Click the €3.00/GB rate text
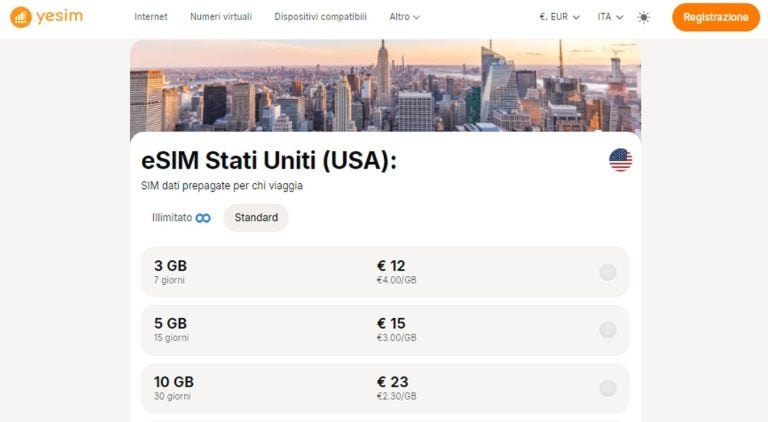Screen dimensions: 768x422 click(x=396, y=338)
